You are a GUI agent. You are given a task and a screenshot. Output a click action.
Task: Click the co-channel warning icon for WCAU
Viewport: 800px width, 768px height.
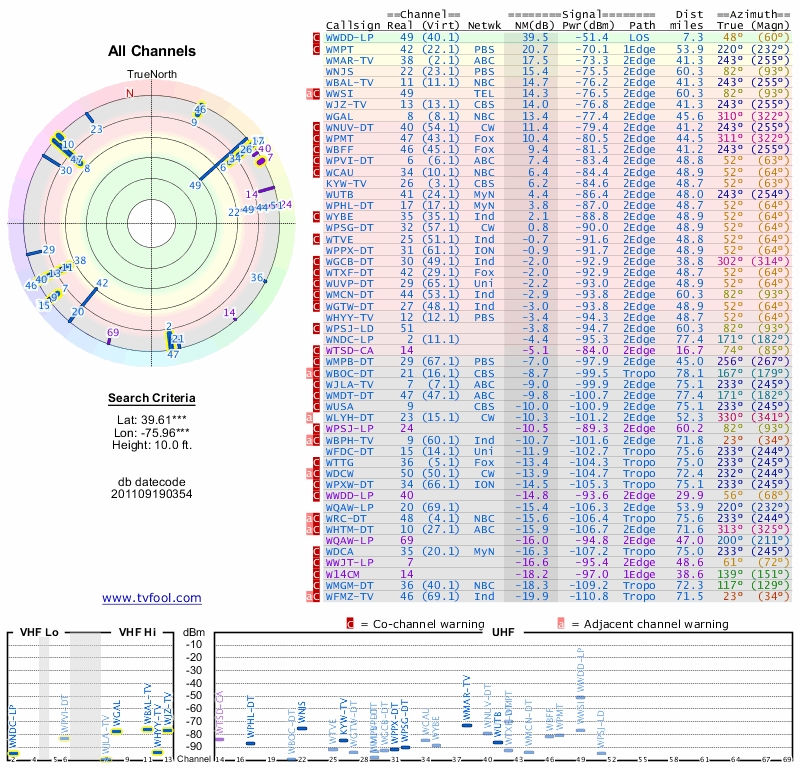pyautogui.click(x=316, y=172)
